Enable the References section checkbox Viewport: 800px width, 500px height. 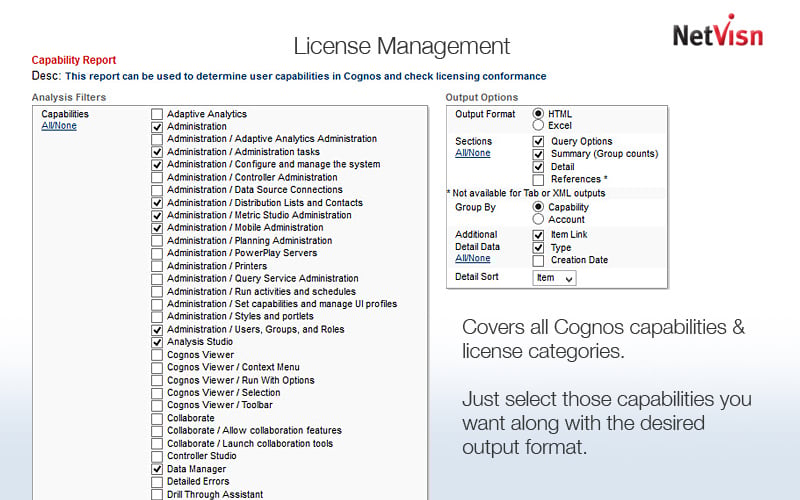(x=539, y=180)
